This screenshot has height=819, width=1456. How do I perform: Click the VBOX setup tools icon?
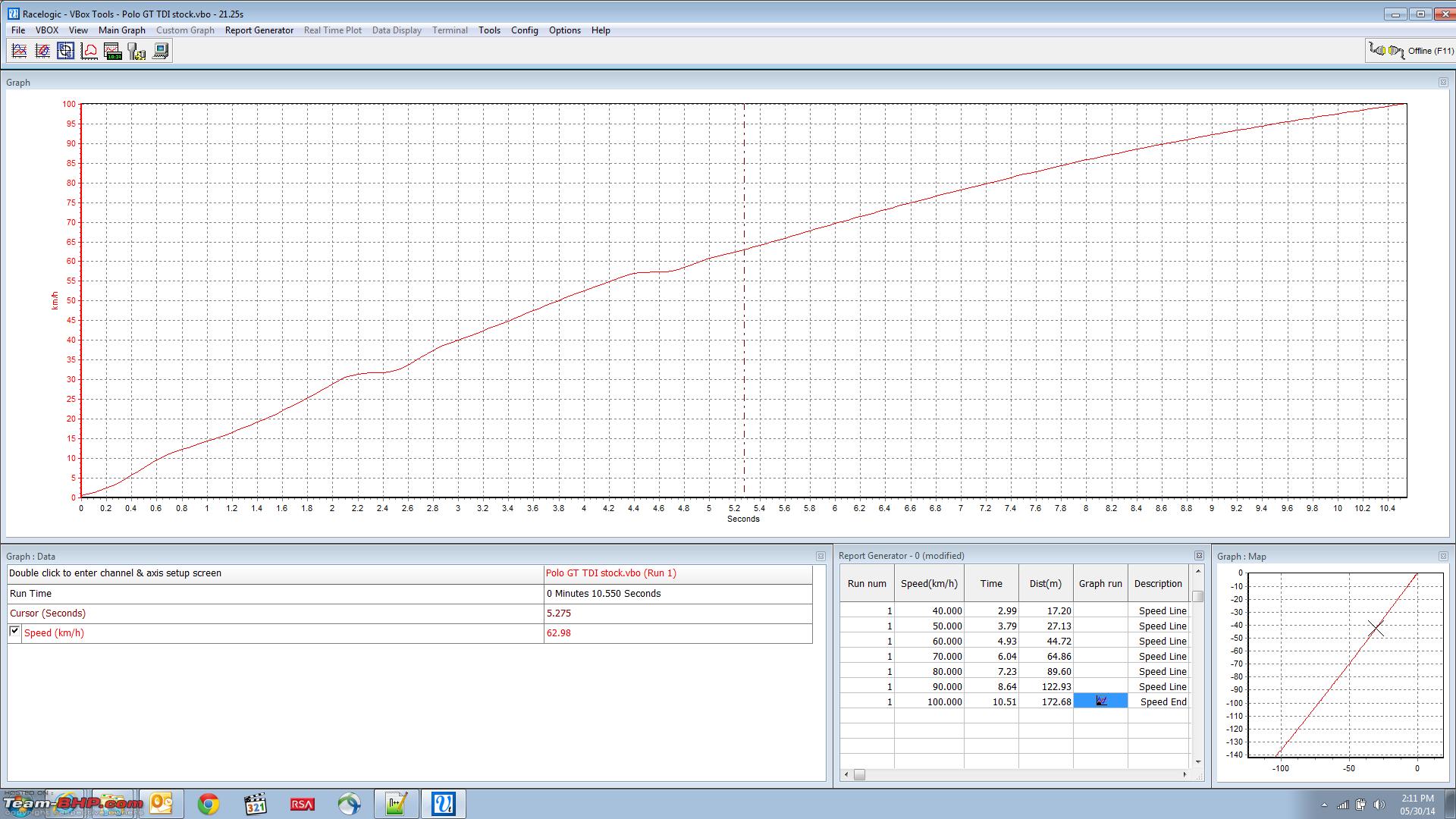(136, 51)
